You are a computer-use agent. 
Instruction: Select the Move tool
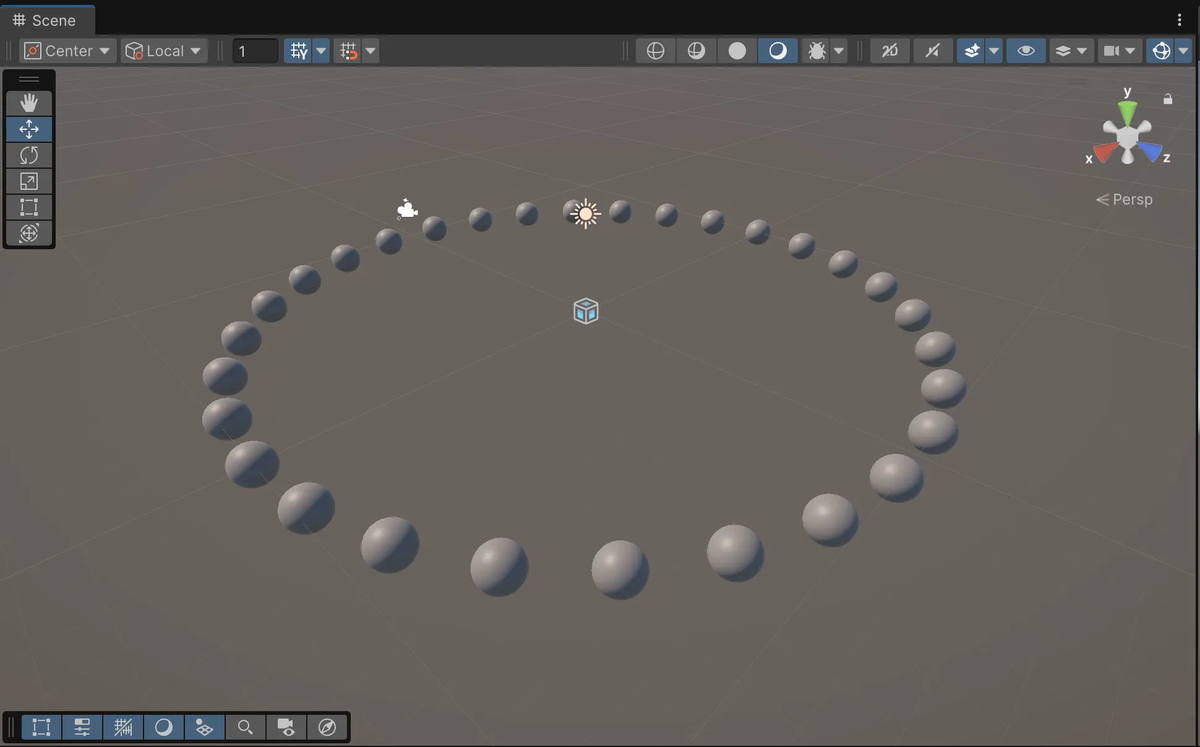click(29, 128)
